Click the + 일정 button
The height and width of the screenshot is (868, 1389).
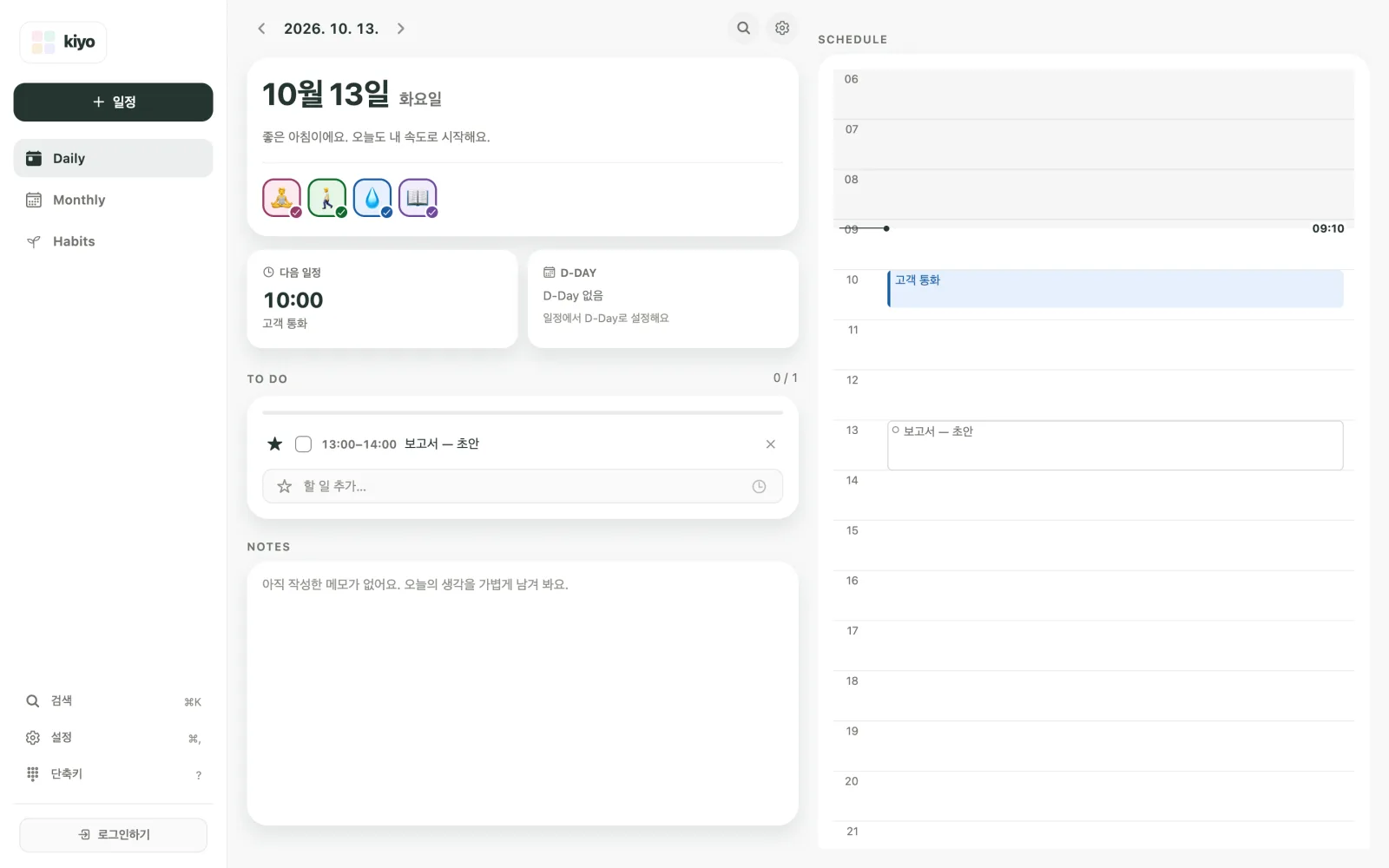click(113, 102)
